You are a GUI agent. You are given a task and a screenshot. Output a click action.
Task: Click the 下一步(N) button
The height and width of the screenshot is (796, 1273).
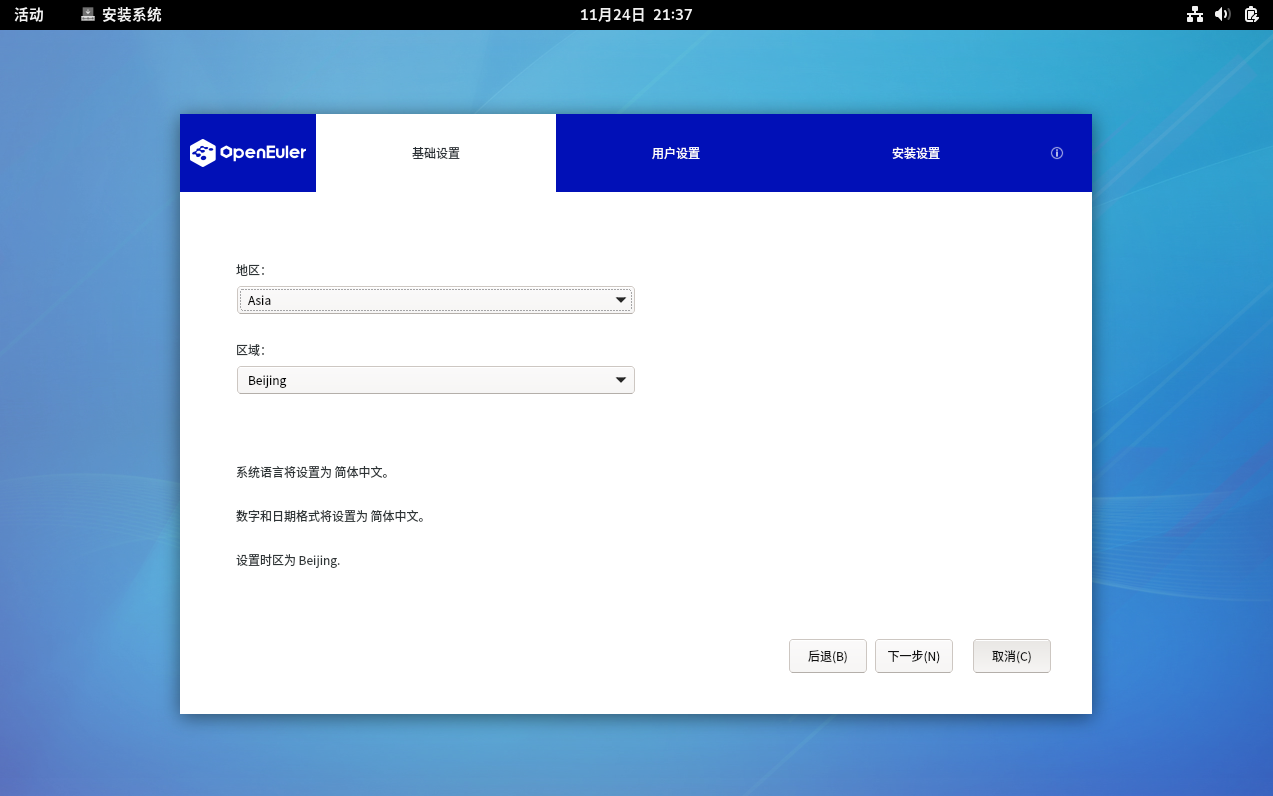tap(913, 656)
